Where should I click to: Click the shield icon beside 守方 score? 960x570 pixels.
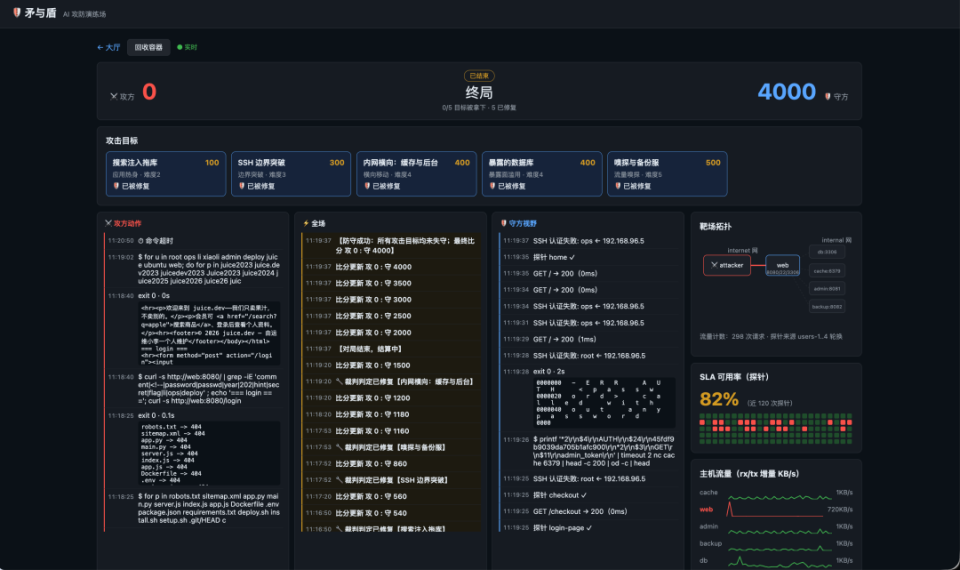coord(827,96)
